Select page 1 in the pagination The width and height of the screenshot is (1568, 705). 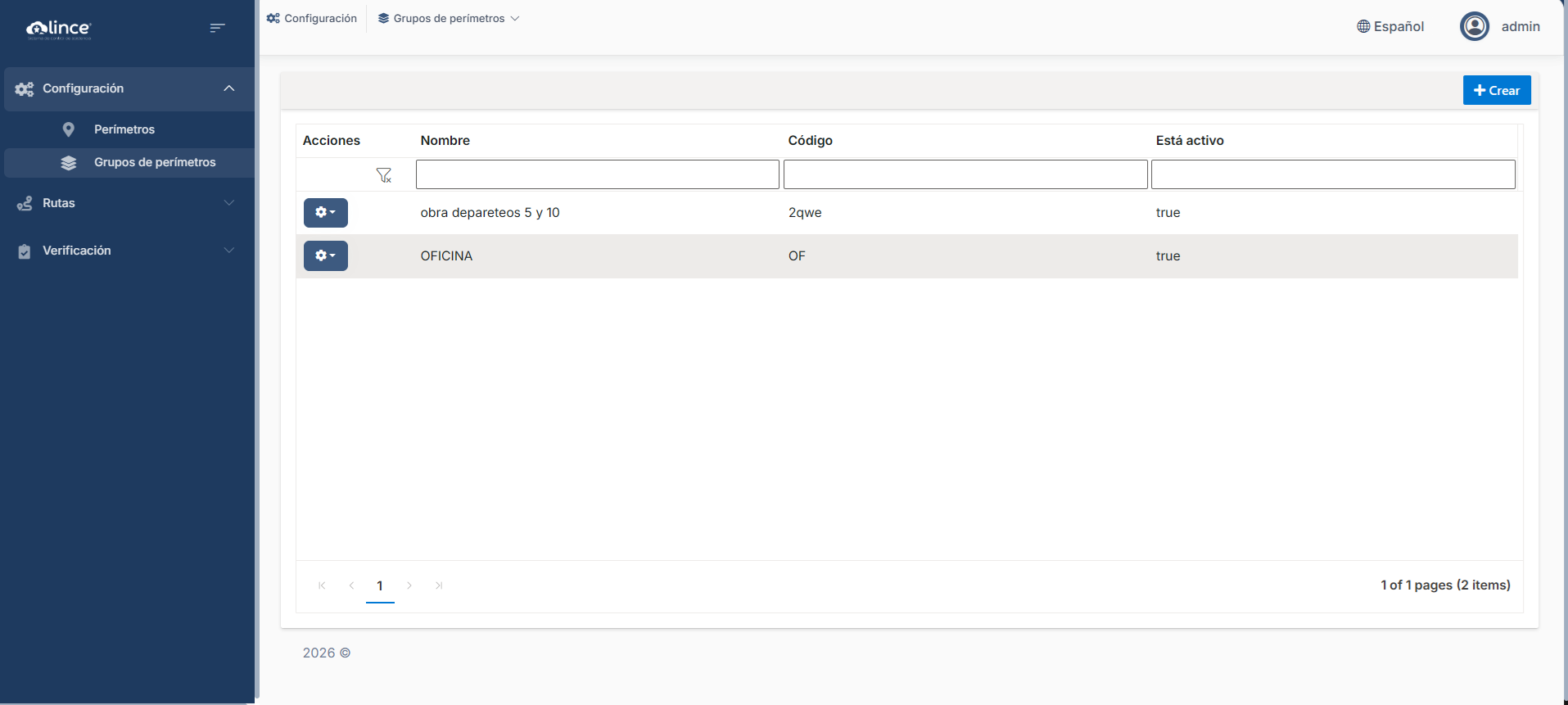[380, 585]
